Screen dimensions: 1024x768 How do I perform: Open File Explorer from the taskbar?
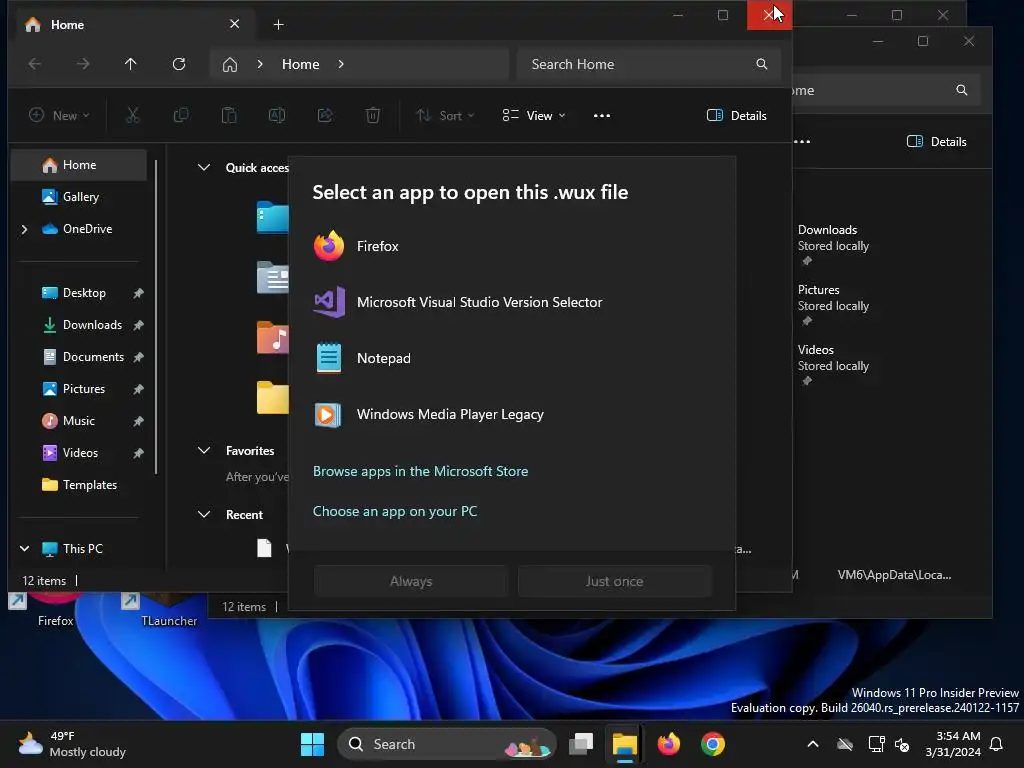(x=624, y=744)
